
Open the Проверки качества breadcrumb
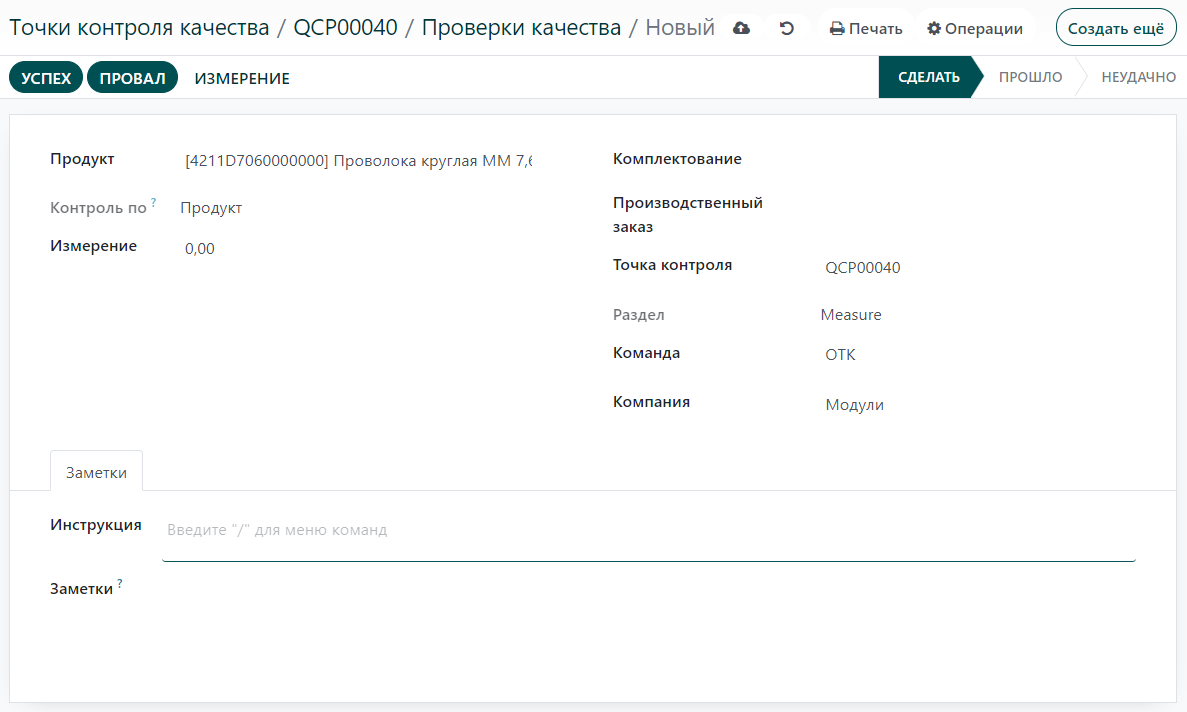point(521,27)
